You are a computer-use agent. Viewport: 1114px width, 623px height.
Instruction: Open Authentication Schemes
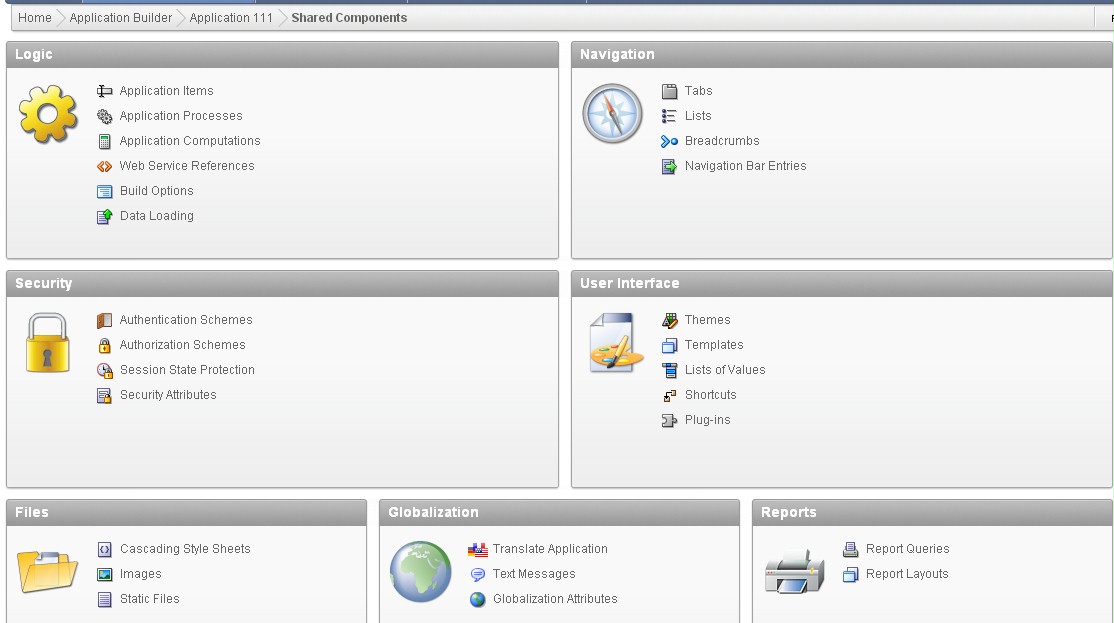click(186, 320)
